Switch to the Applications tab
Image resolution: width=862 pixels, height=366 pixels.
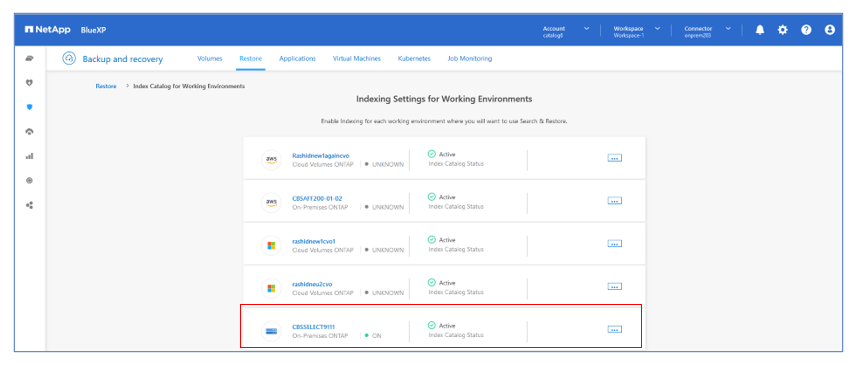[297, 59]
